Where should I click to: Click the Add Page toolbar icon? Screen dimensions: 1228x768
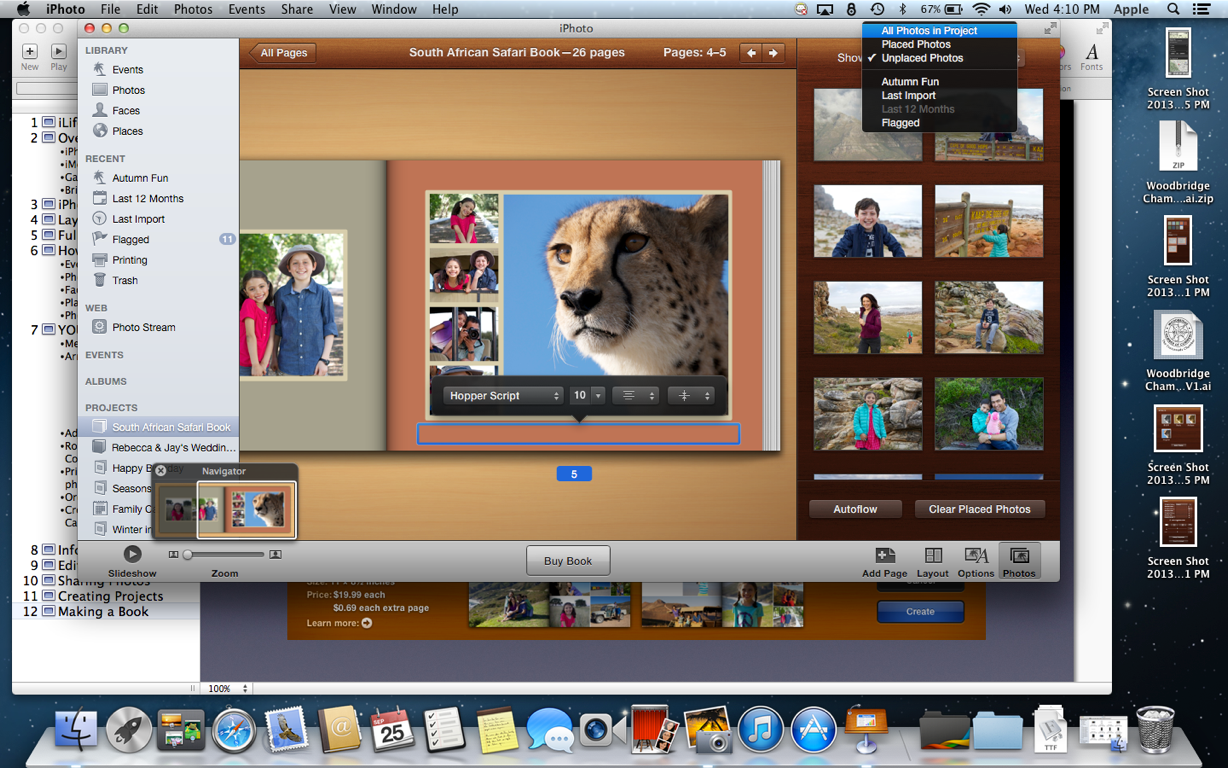pyautogui.click(x=885, y=562)
